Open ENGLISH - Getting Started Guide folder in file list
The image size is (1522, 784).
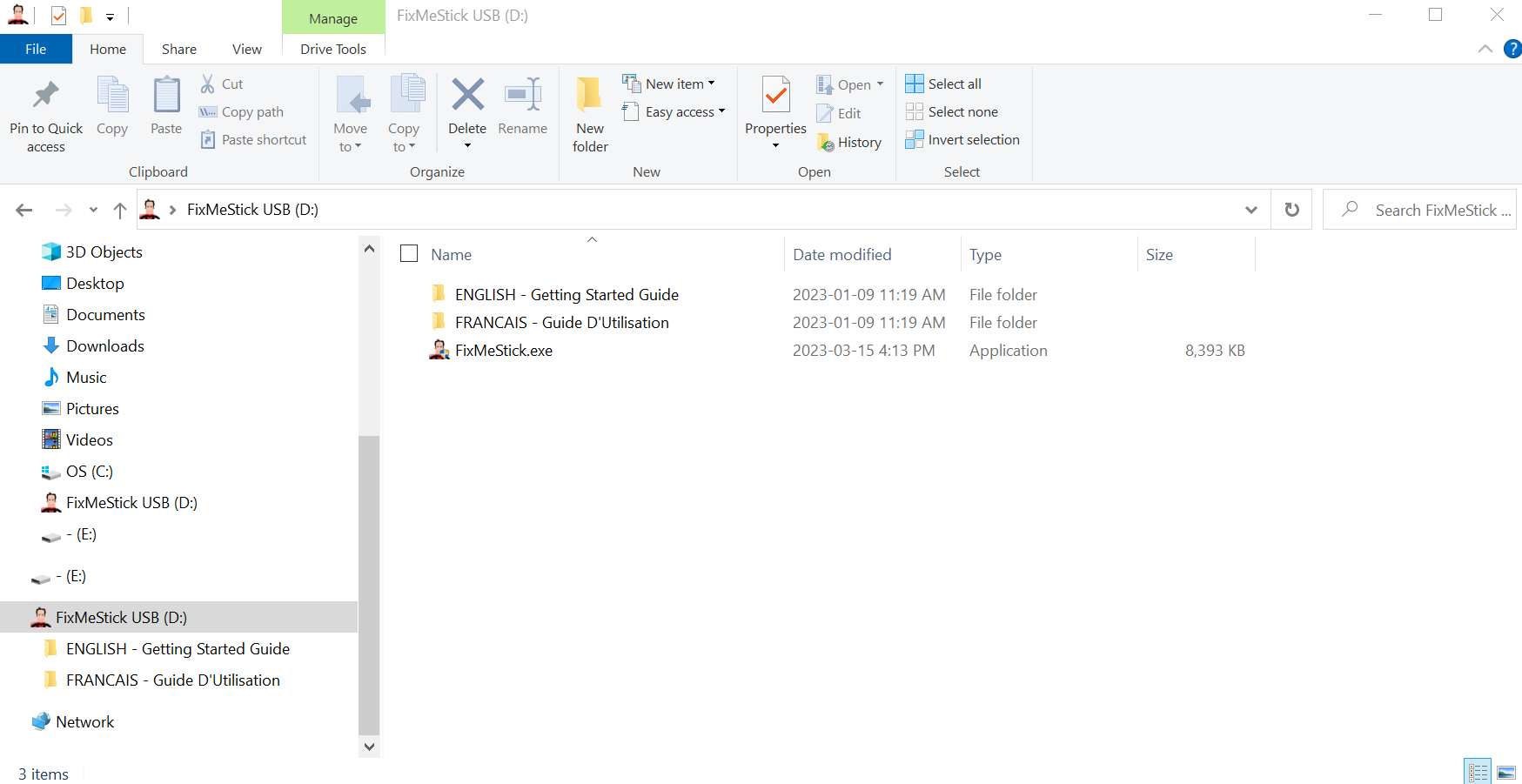point(567,295)
